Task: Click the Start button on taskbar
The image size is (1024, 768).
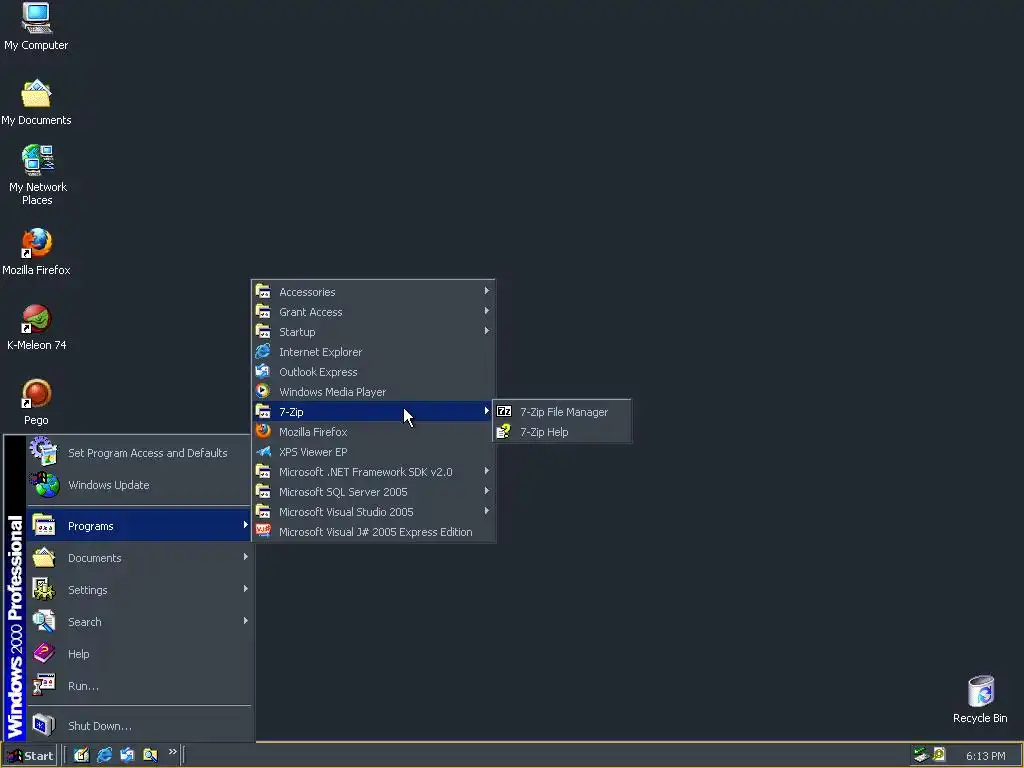Action: click(x=29, y=756)
